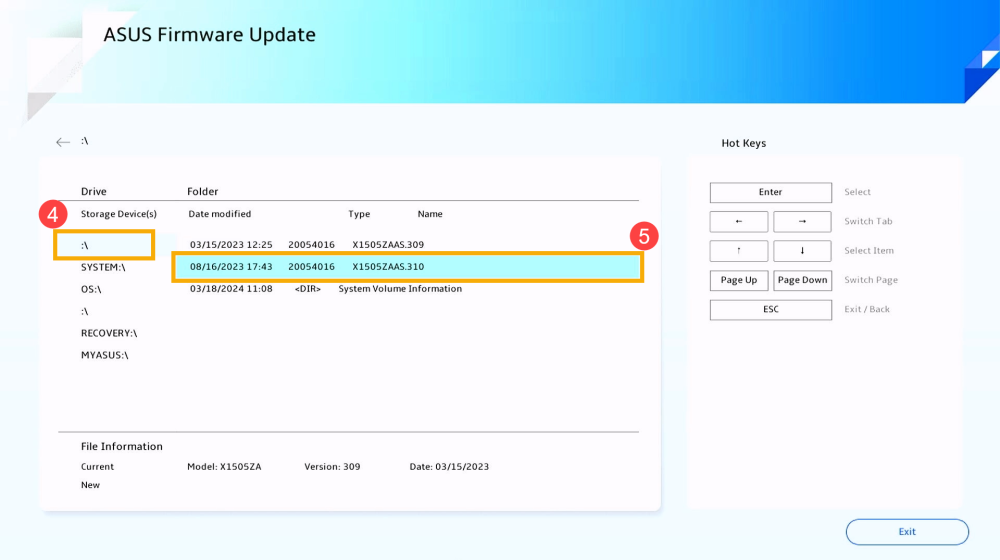Click the Date: 03/15/2023 text
The width and height of the screenshot is (1000, 560).
tap(449, 466)
